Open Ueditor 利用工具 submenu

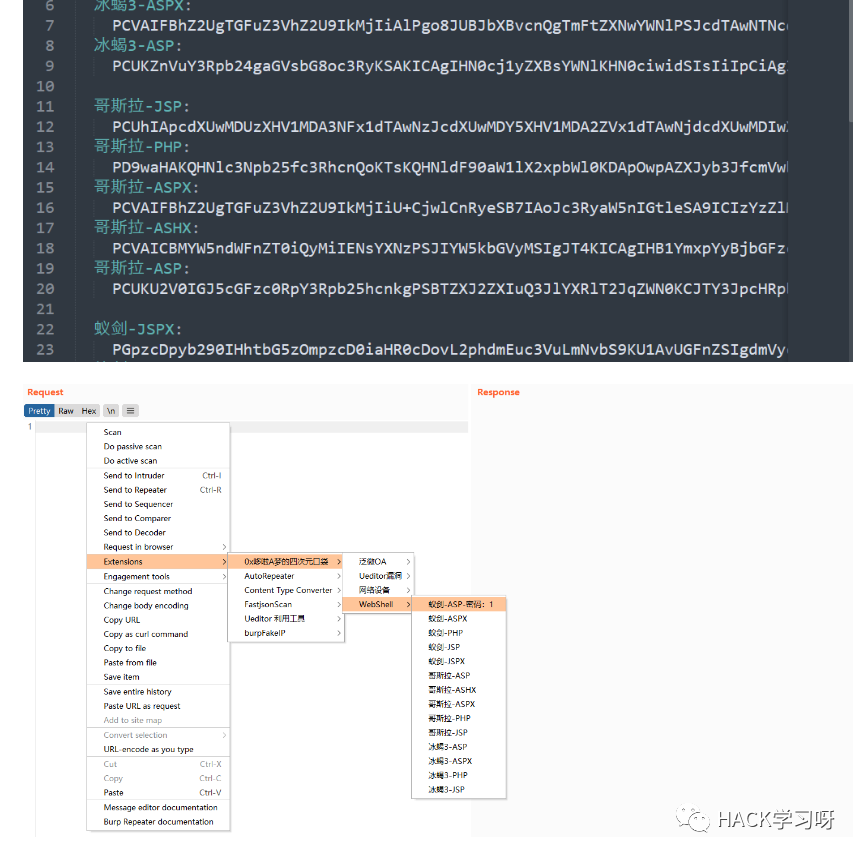pos(286,619)
